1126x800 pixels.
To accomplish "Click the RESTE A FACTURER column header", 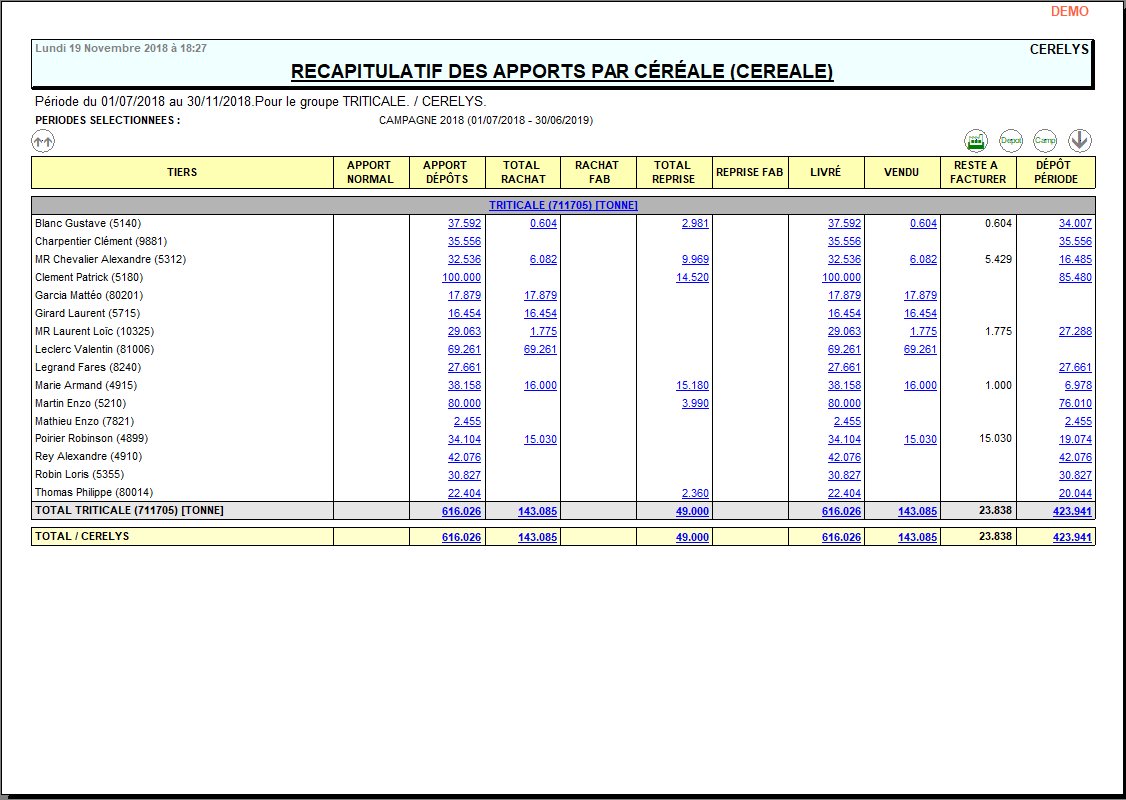I will 978,172.
